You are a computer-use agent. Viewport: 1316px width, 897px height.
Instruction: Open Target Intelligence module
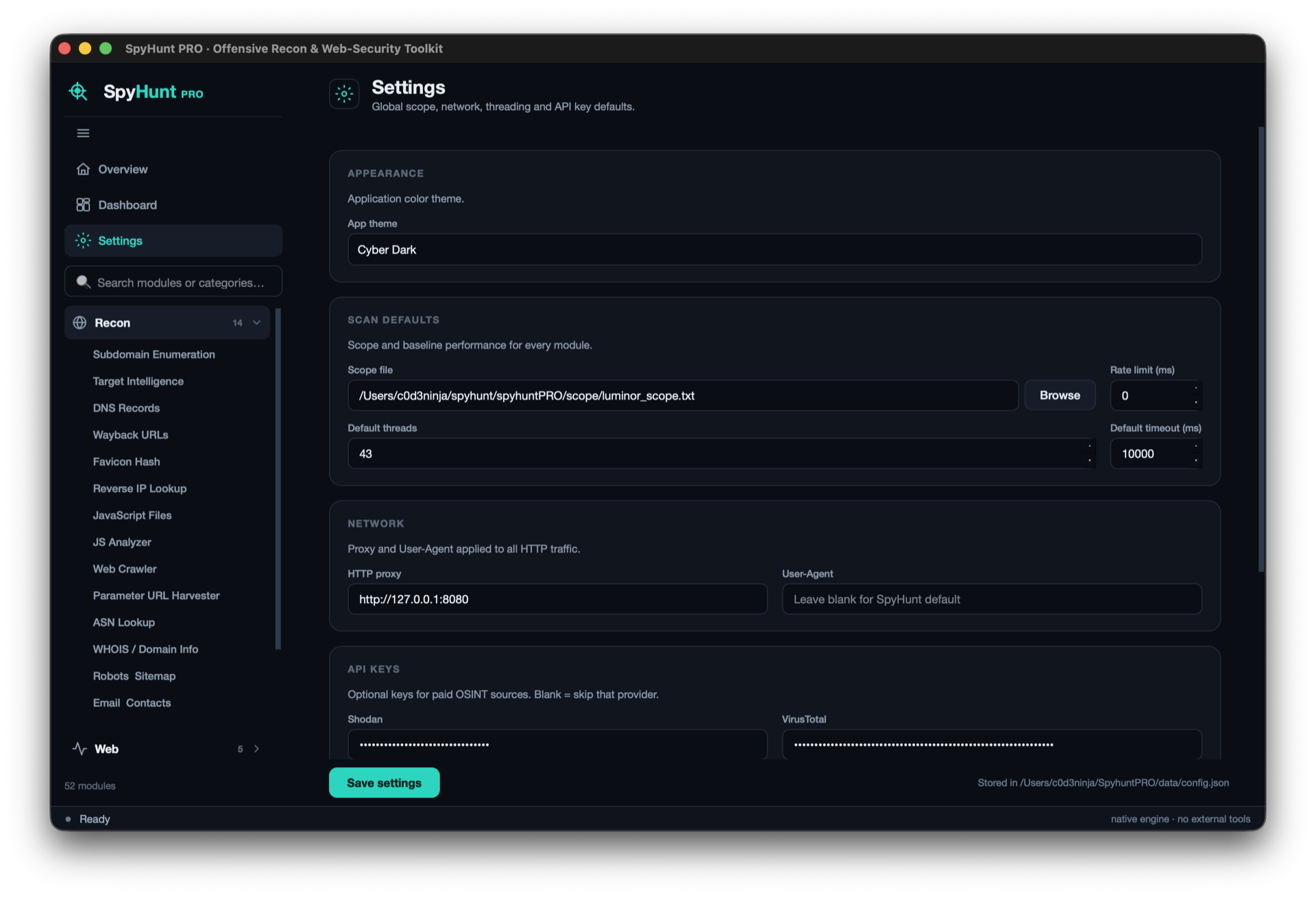(x=138, y=380)
